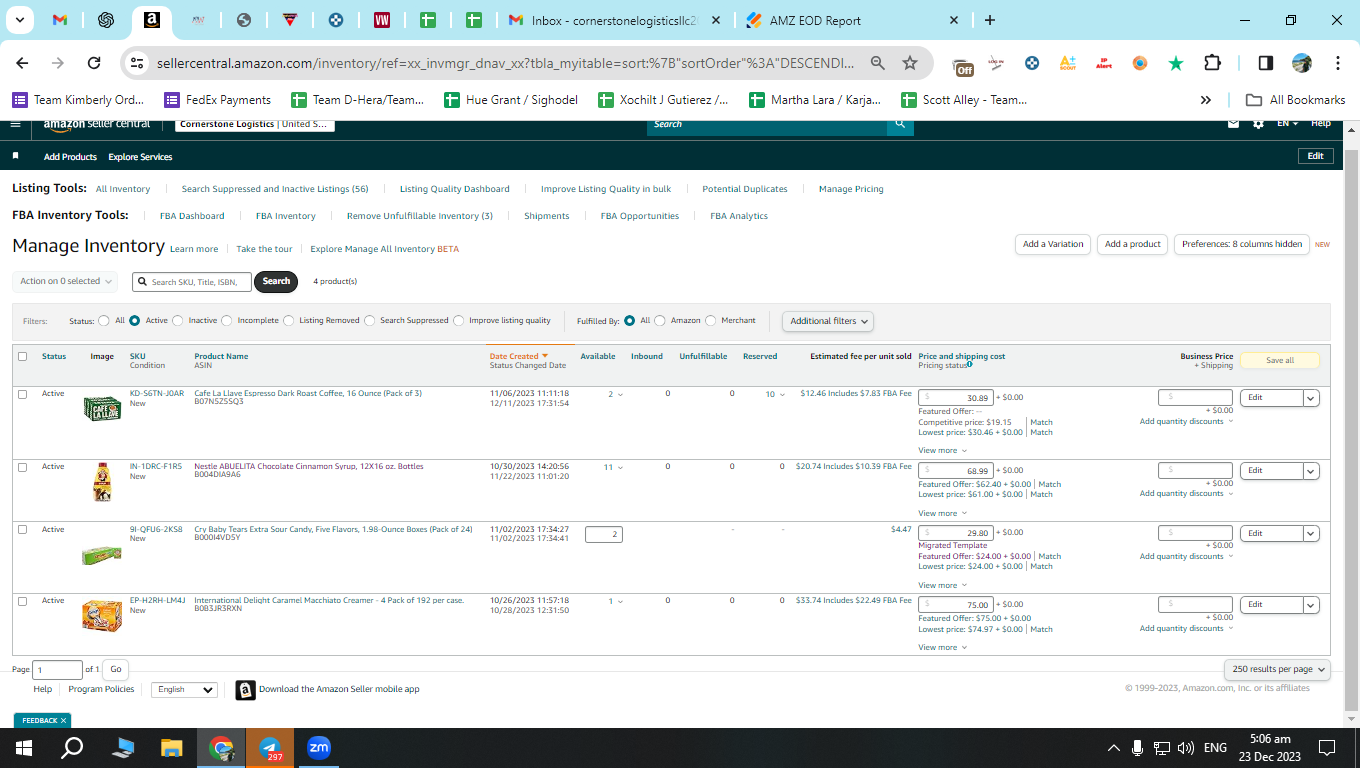Click the SKU search input field
This screenshot has height=768, width=1360.
191,282
